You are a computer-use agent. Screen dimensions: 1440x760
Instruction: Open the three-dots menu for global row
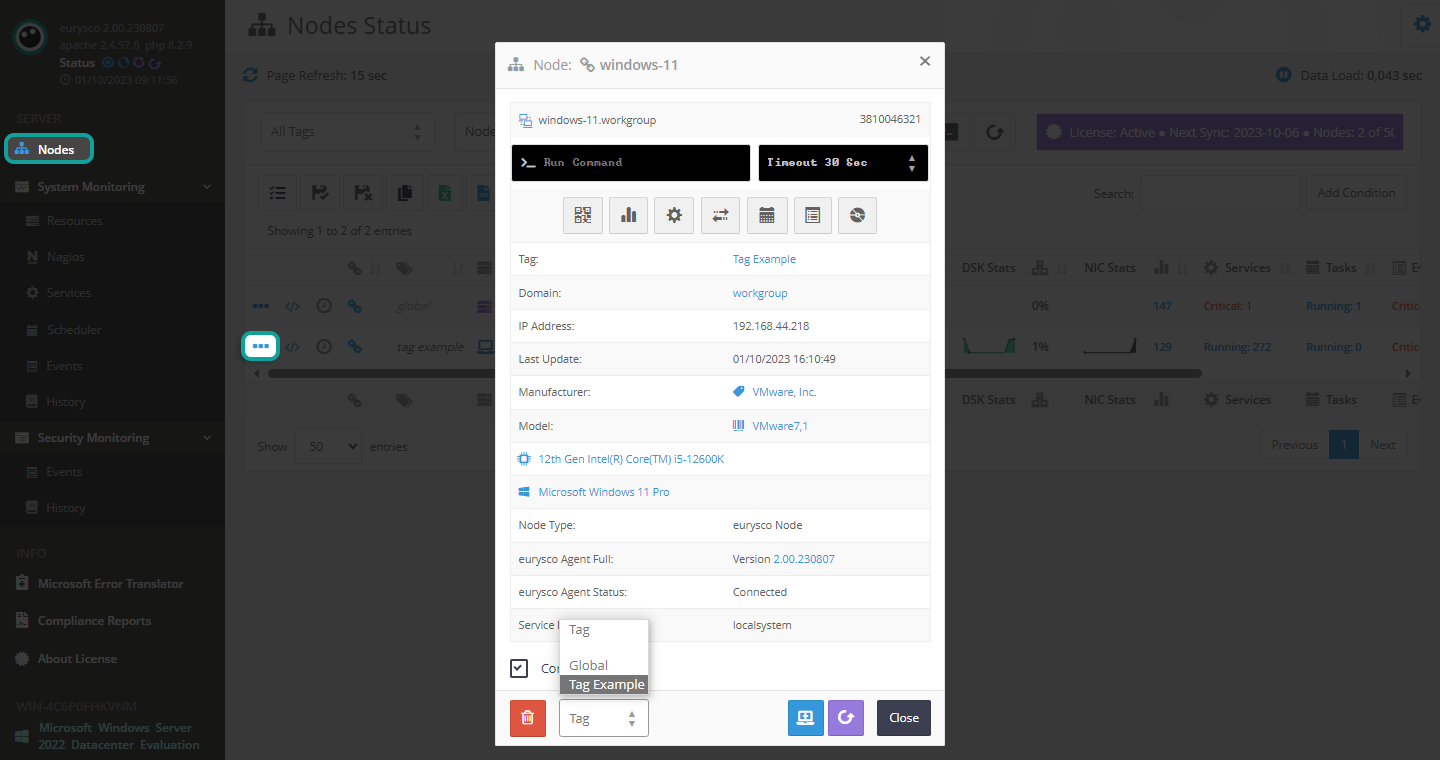click(x=261, y=306)
